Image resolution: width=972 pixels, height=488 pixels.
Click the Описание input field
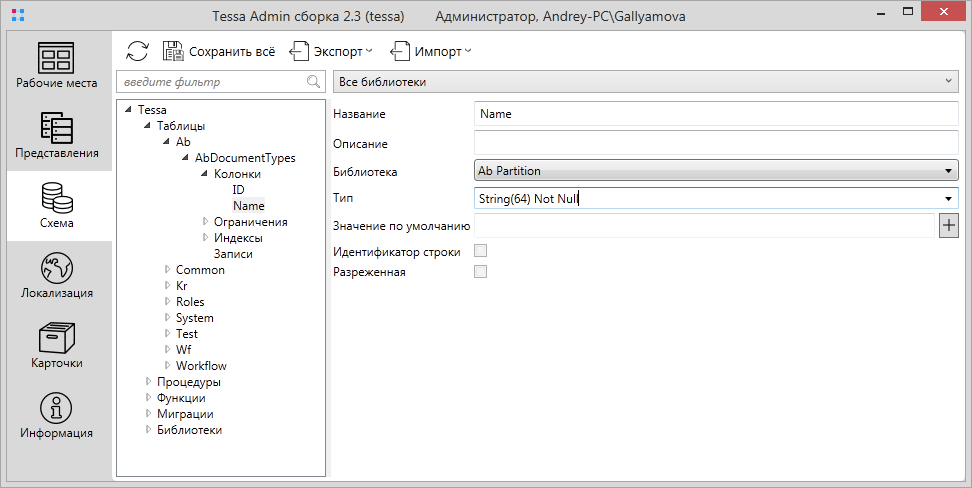715,143
